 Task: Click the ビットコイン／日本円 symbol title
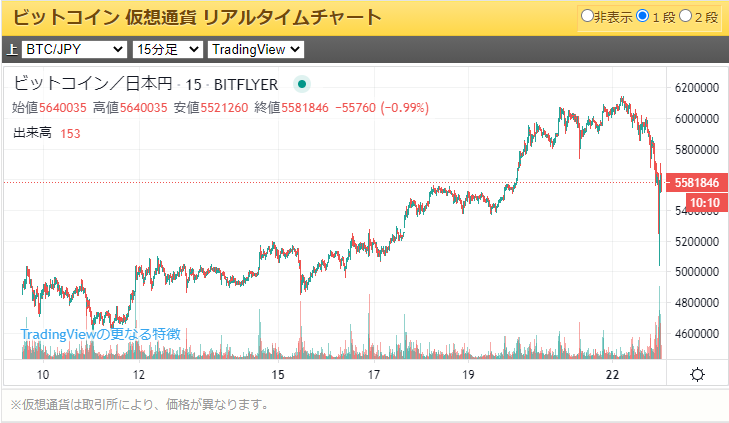tap(93, 85)
